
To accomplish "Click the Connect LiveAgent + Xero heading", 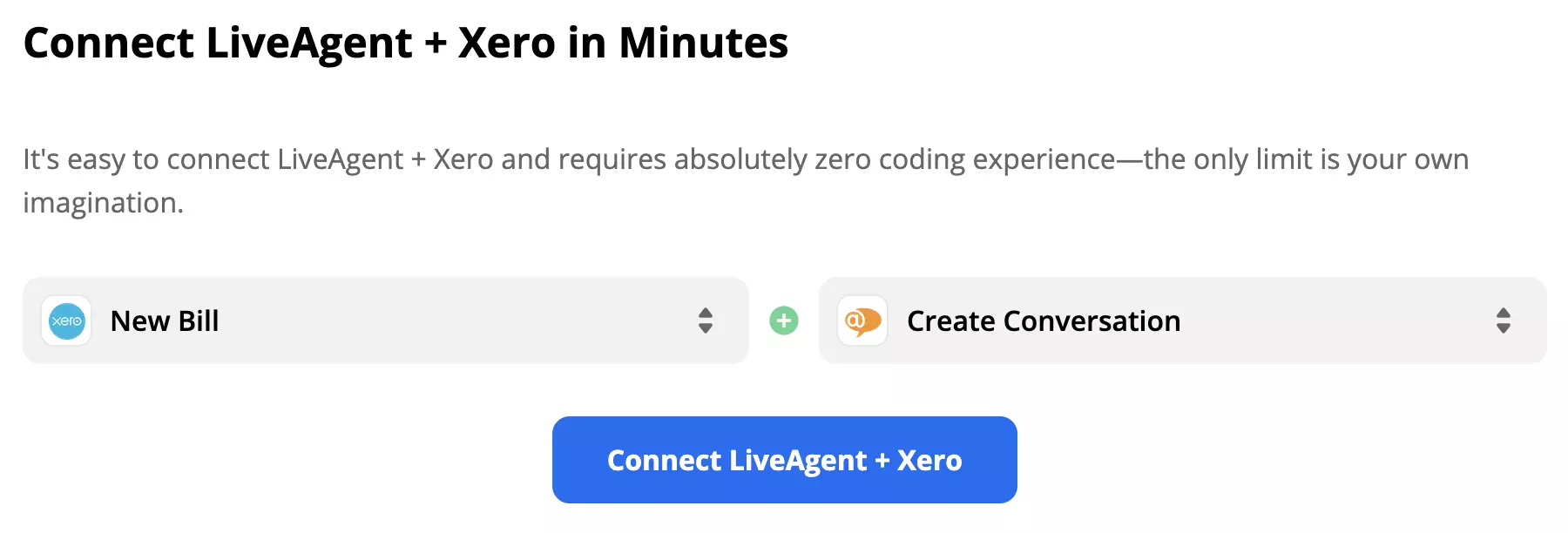I will pyautogui.click(x=407, y=43).
